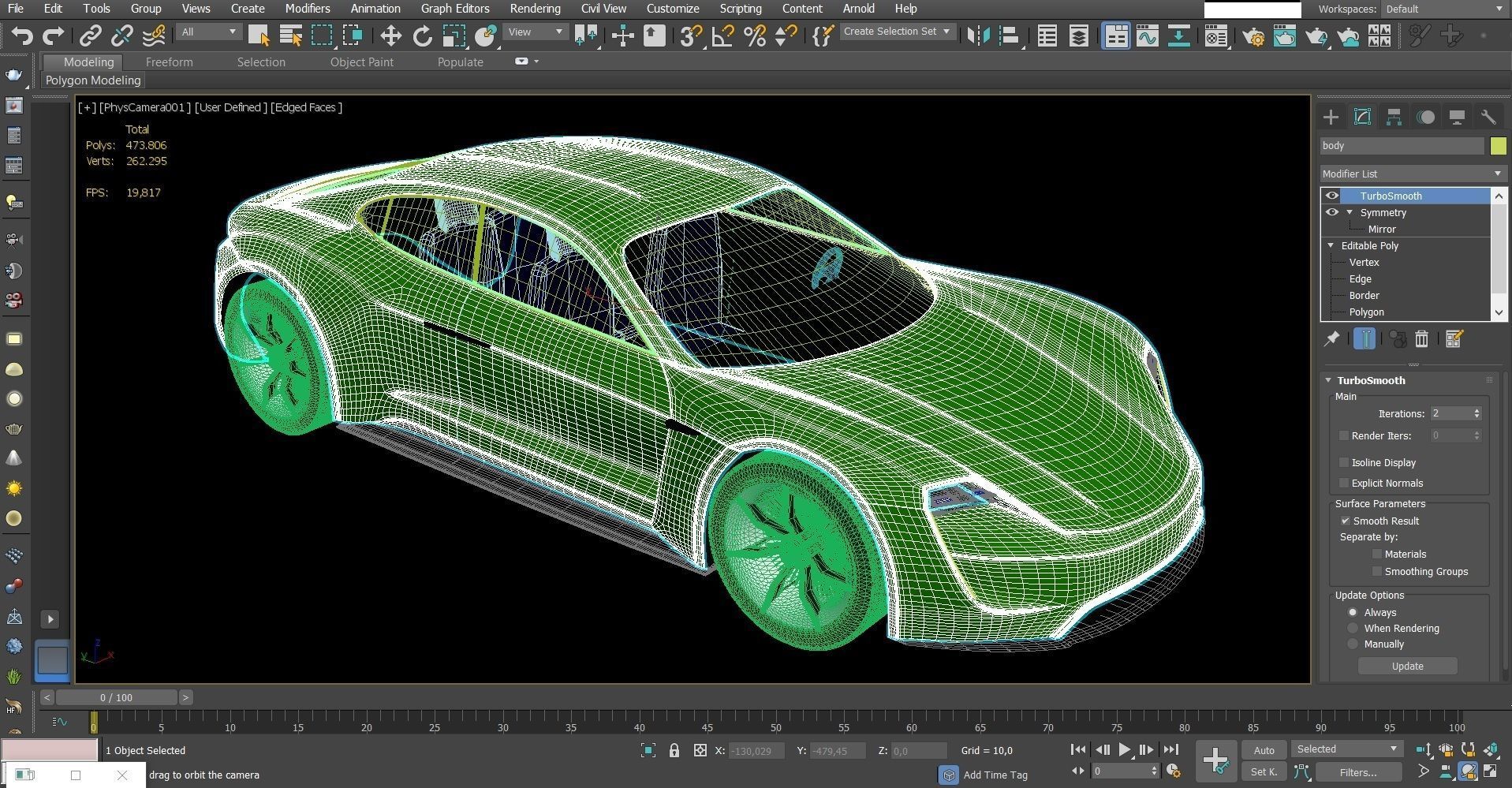This screenshot has width=1512, height=788.
Task: Click the Mirror tool icon
Action: pos(978,35)
